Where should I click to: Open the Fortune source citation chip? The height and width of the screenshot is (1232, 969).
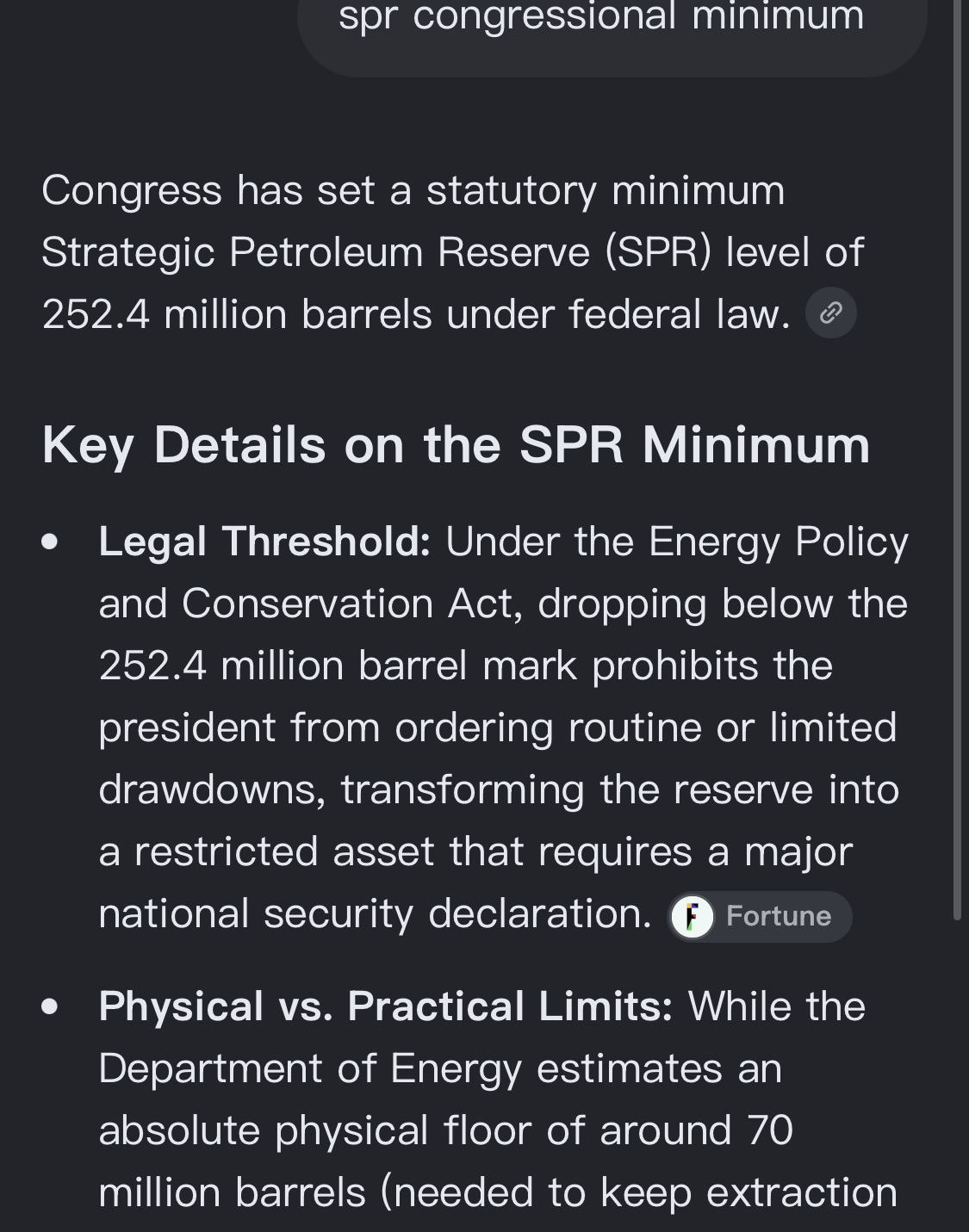click(760, 916)
